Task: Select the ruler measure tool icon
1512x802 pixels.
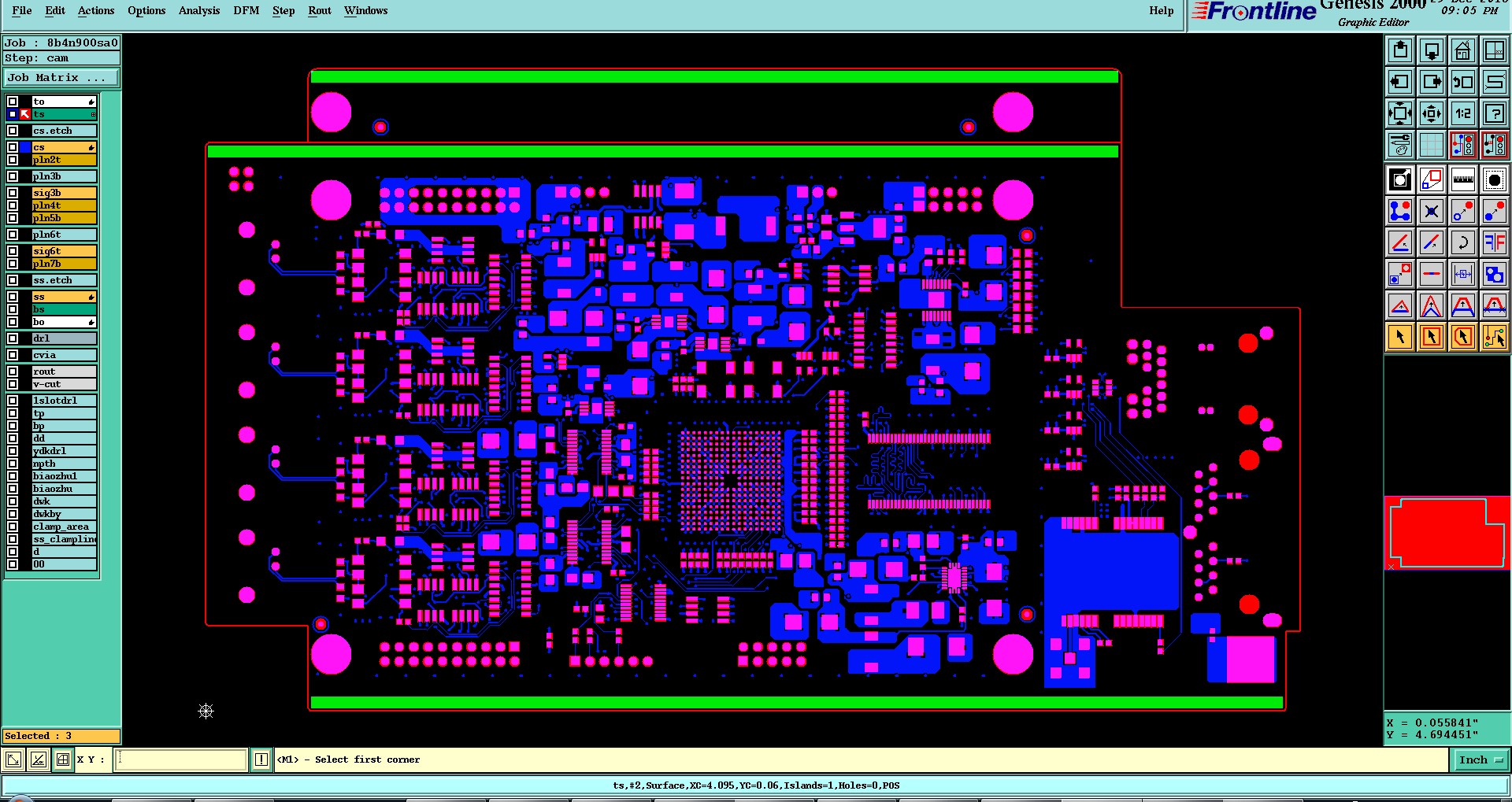Action: coord(1462,179)
